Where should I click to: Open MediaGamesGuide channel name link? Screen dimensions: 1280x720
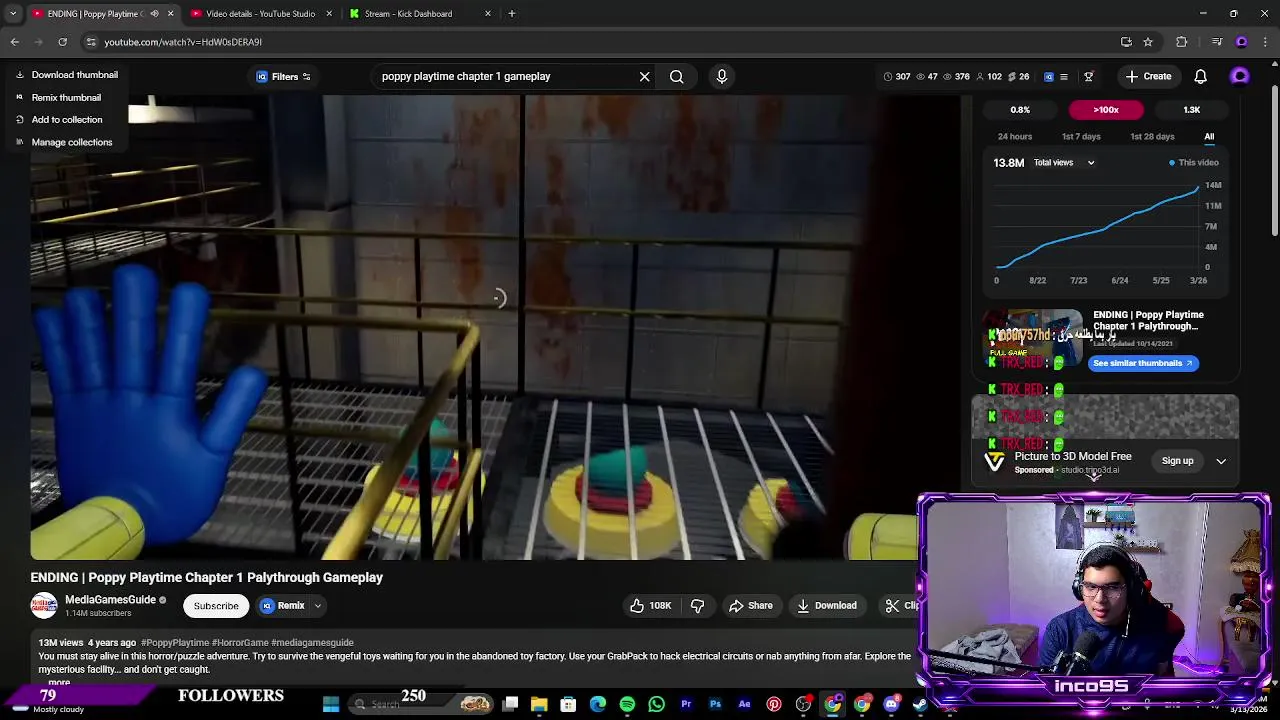110,600
